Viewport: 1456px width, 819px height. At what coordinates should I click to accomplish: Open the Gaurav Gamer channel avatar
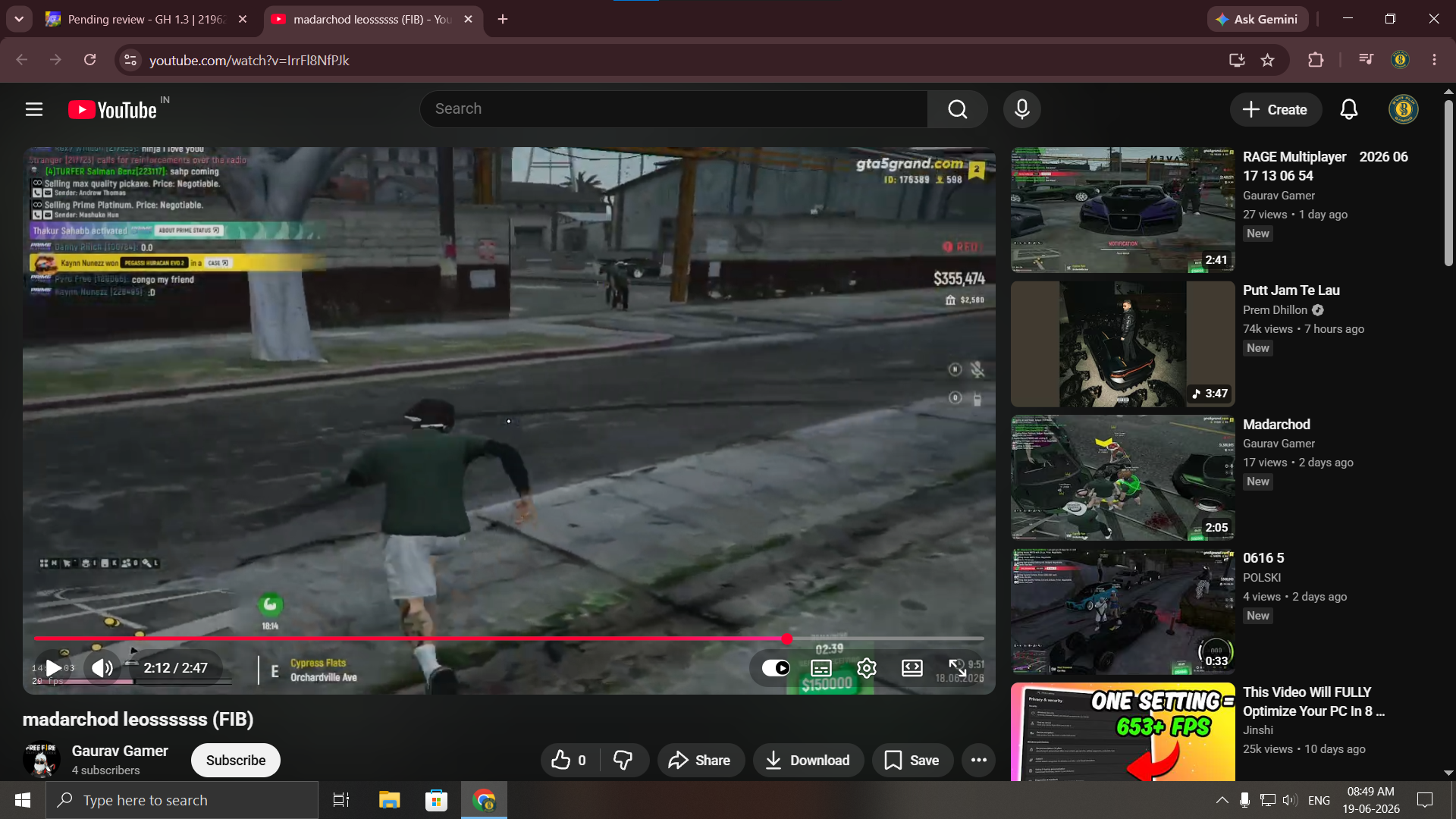point(42,761)
